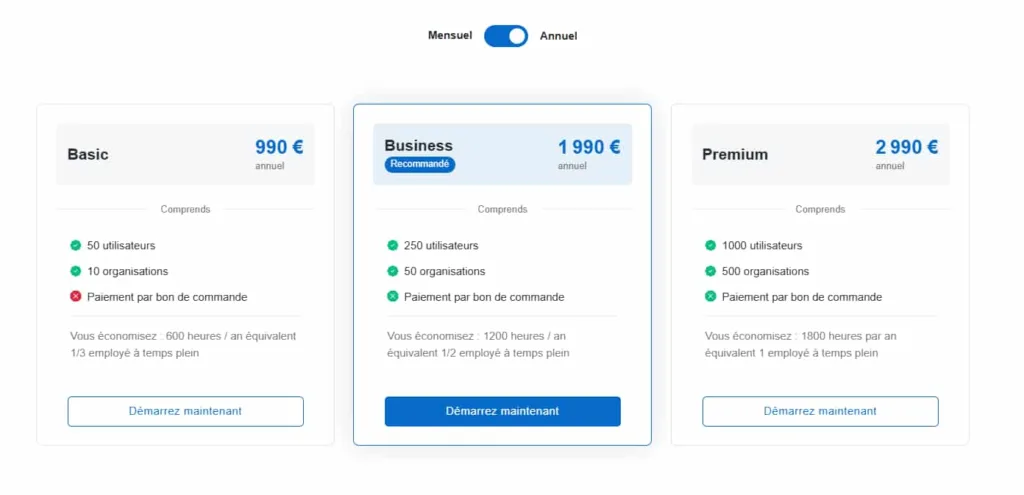
Task: Click the green check beside 50 organisations
Action: click(x=393, y=271)
